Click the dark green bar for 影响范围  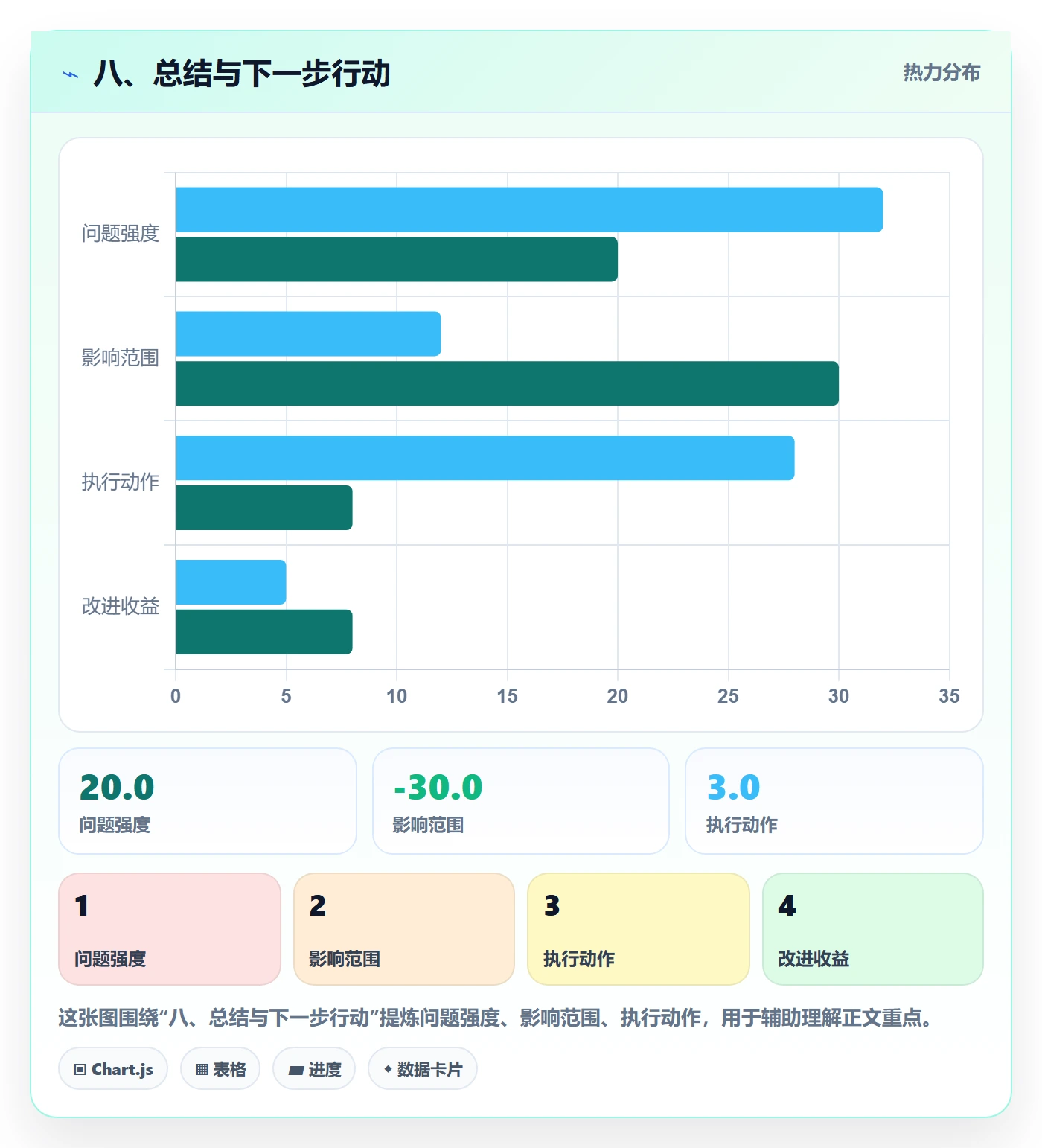click(507, 383)
